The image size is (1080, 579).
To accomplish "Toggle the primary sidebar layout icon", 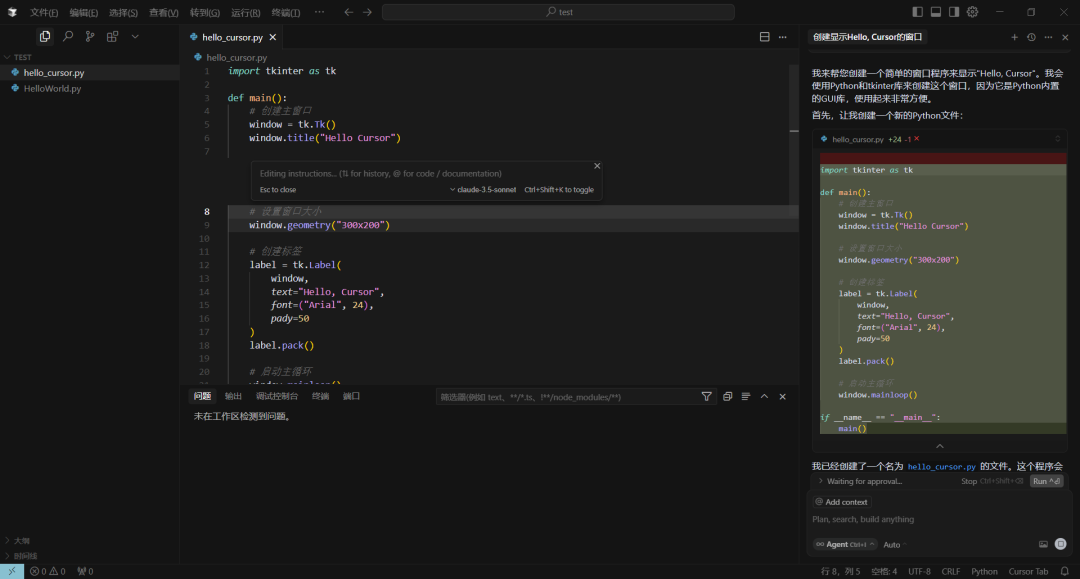I will pos(917,12).
